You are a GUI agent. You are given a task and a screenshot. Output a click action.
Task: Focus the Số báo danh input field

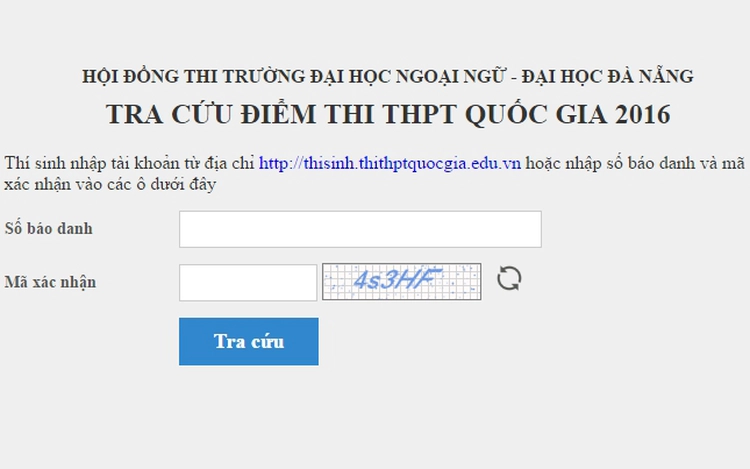(360, 229)
